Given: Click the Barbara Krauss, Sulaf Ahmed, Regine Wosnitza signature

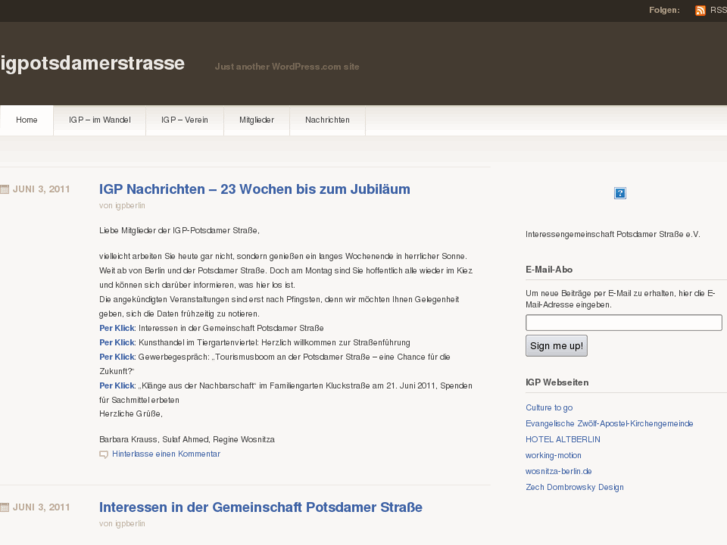Looking at the screenshot, I should 187,439.
